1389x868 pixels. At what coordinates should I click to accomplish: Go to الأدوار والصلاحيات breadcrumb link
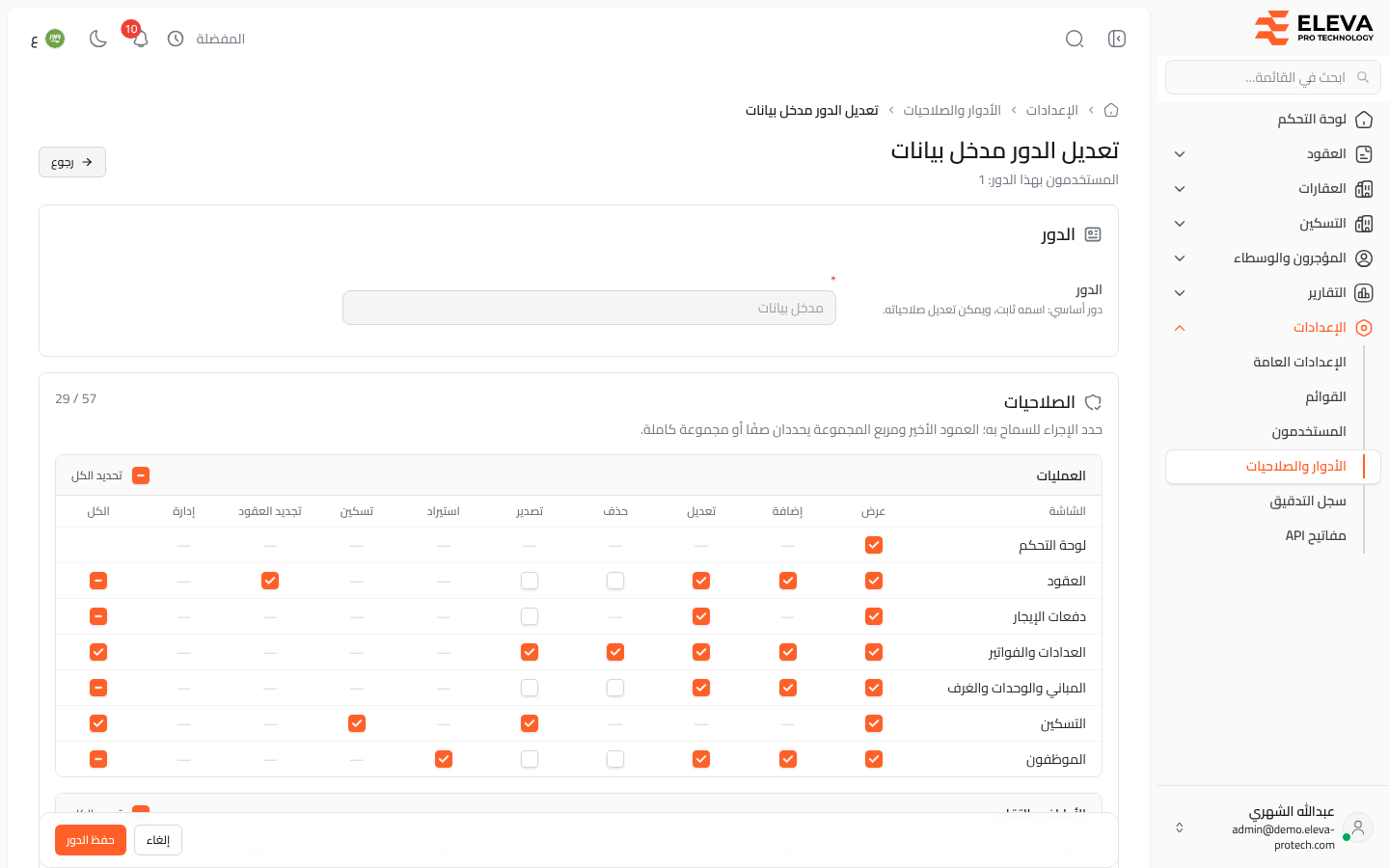(x=952, y=110)
